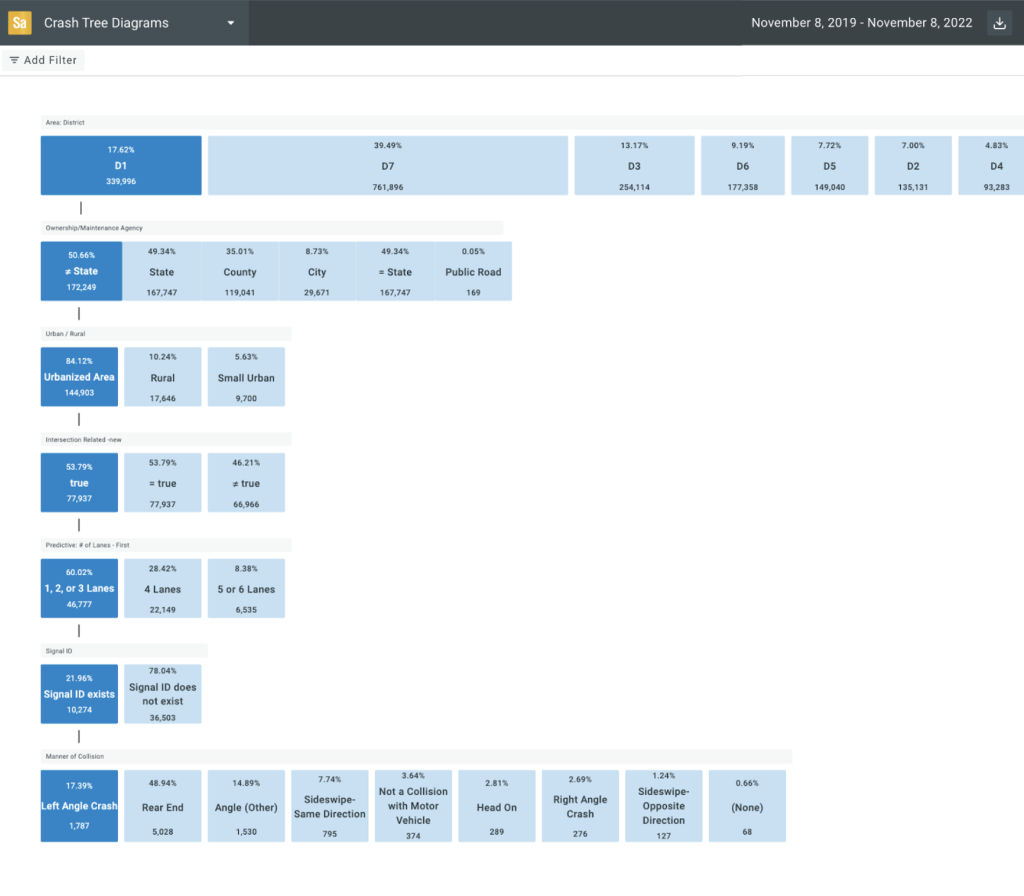Select the D7 district node

387,166
